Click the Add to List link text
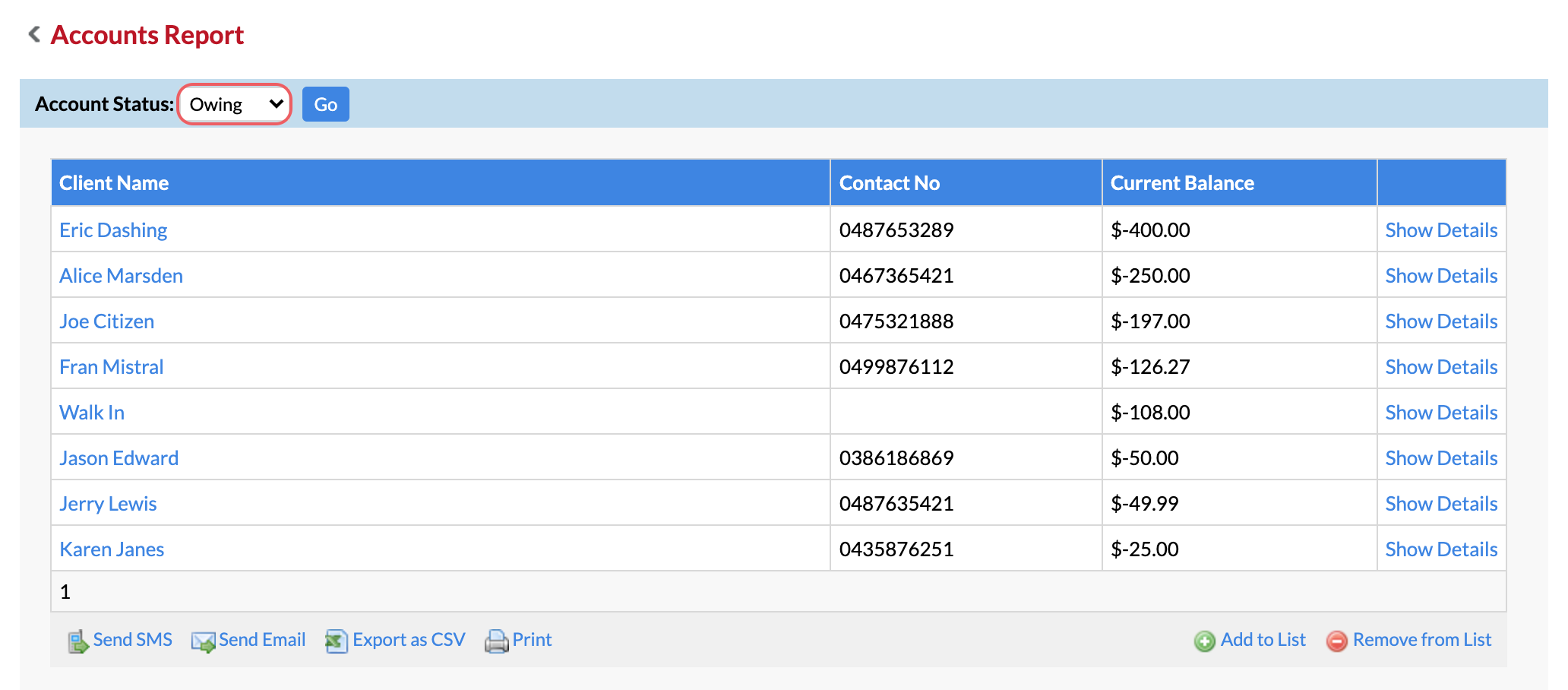1568x690 pixels. [x=1263, y=640]
